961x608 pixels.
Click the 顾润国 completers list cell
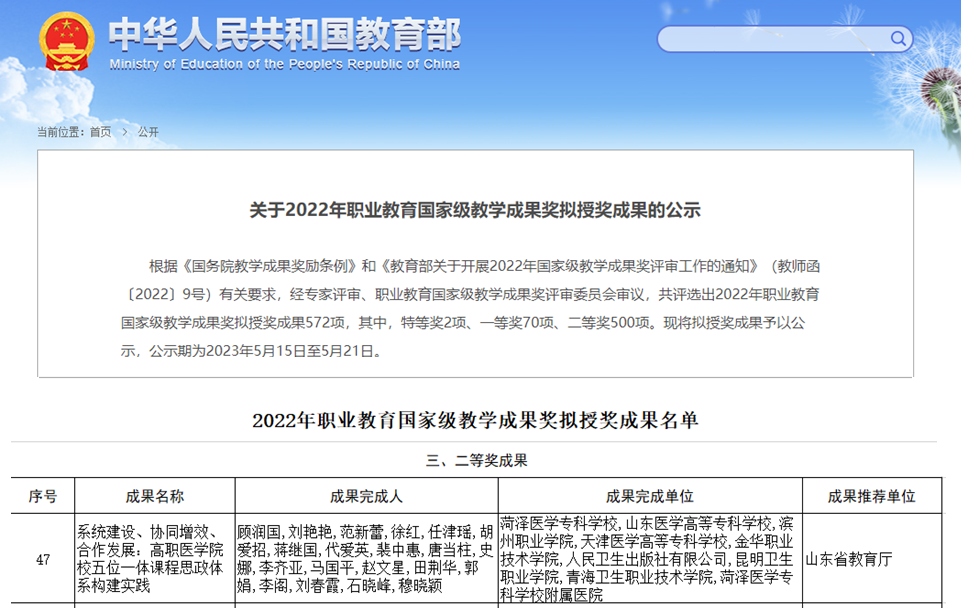tap(366, 559)
